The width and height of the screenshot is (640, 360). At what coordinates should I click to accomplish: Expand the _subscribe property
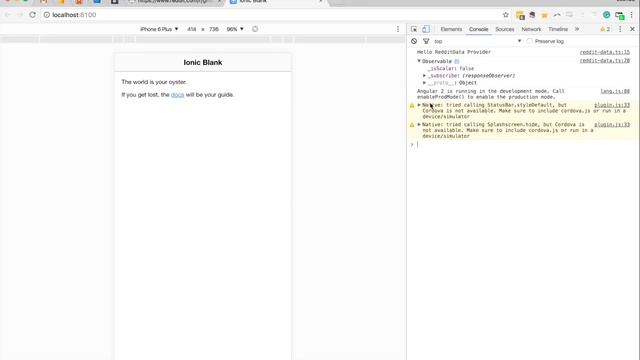[x=424, y=76]
